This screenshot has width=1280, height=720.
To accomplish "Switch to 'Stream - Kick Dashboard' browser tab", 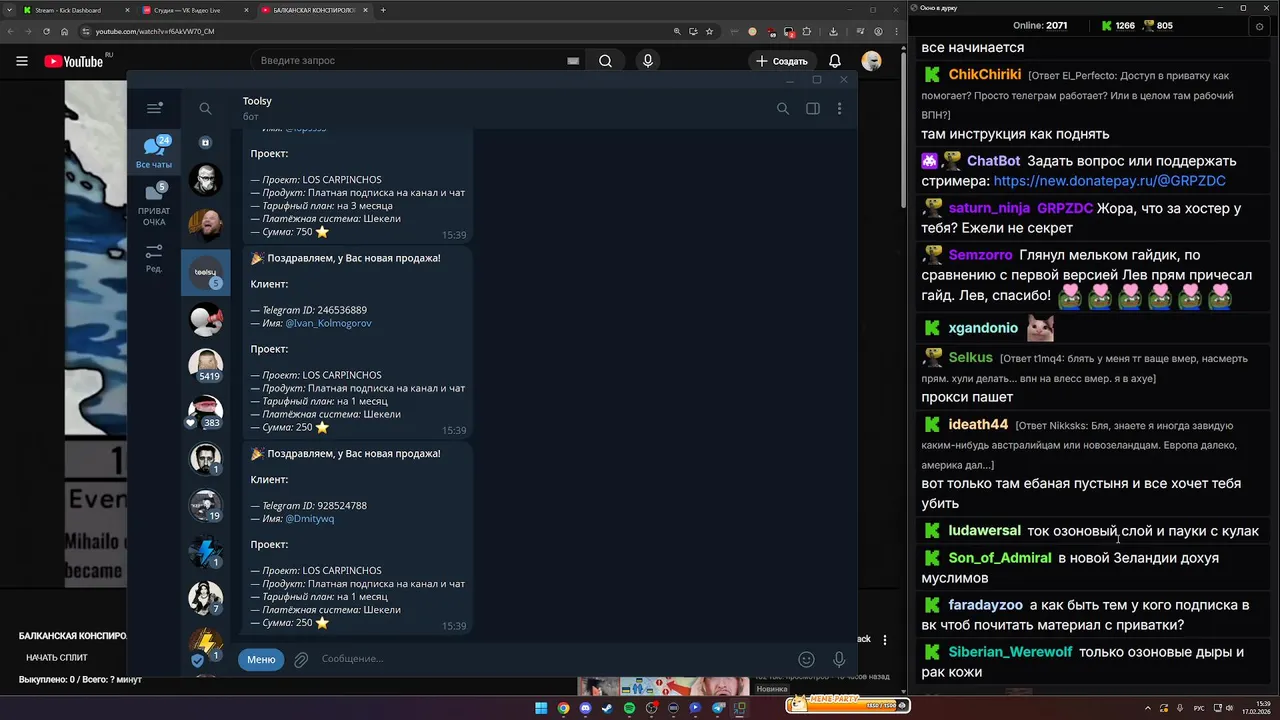I will (x=76, y=10).
